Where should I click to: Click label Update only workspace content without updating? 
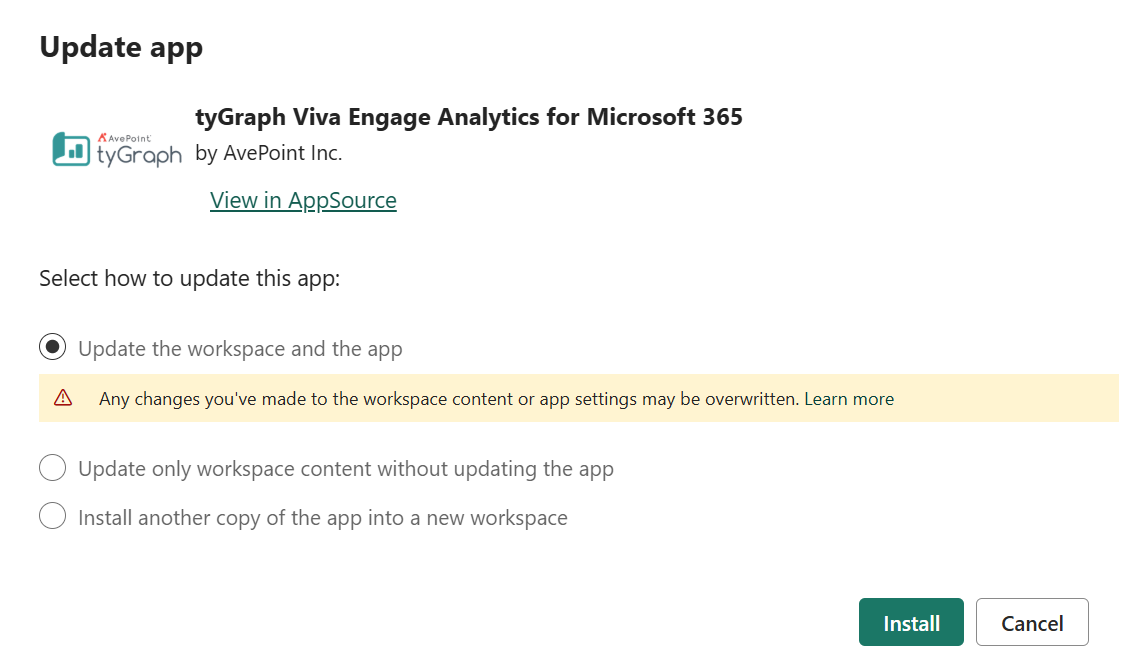pos(346,469)
